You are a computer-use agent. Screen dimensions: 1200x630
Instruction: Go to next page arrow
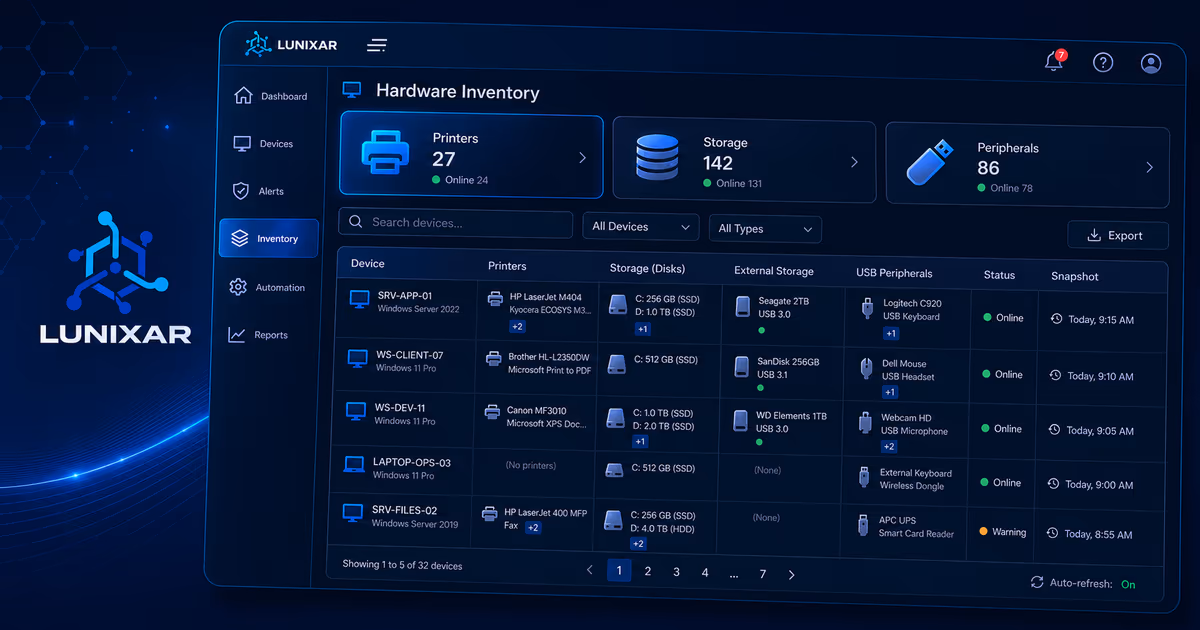click(x=792, y=575)
